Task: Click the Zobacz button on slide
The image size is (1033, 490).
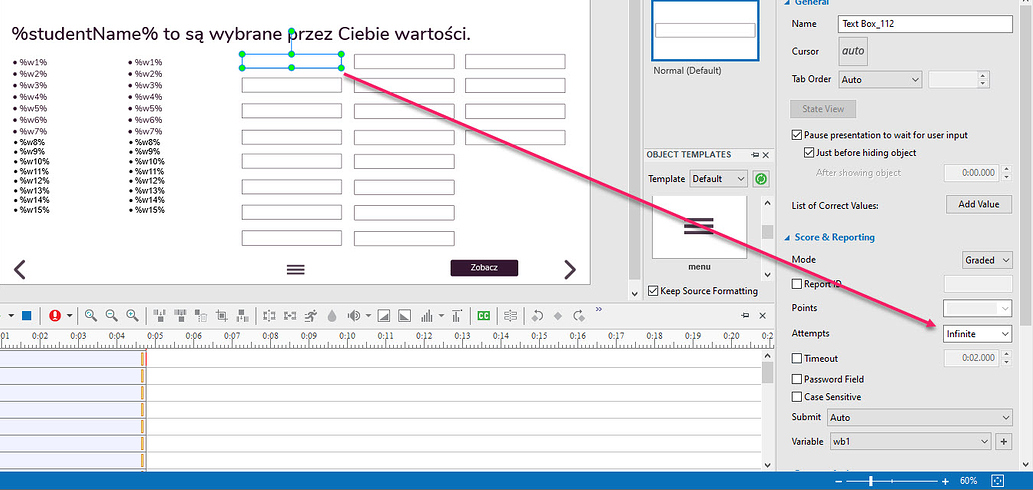Action: pos(484,268)
